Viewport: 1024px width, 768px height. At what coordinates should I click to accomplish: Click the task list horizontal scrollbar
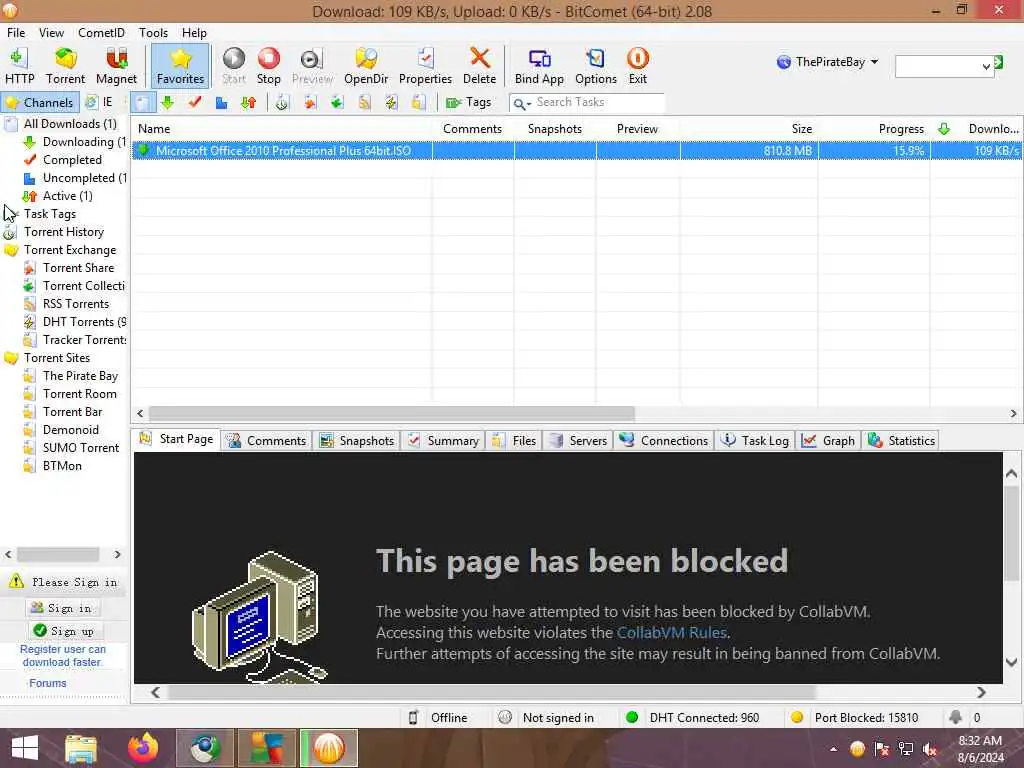392,413
